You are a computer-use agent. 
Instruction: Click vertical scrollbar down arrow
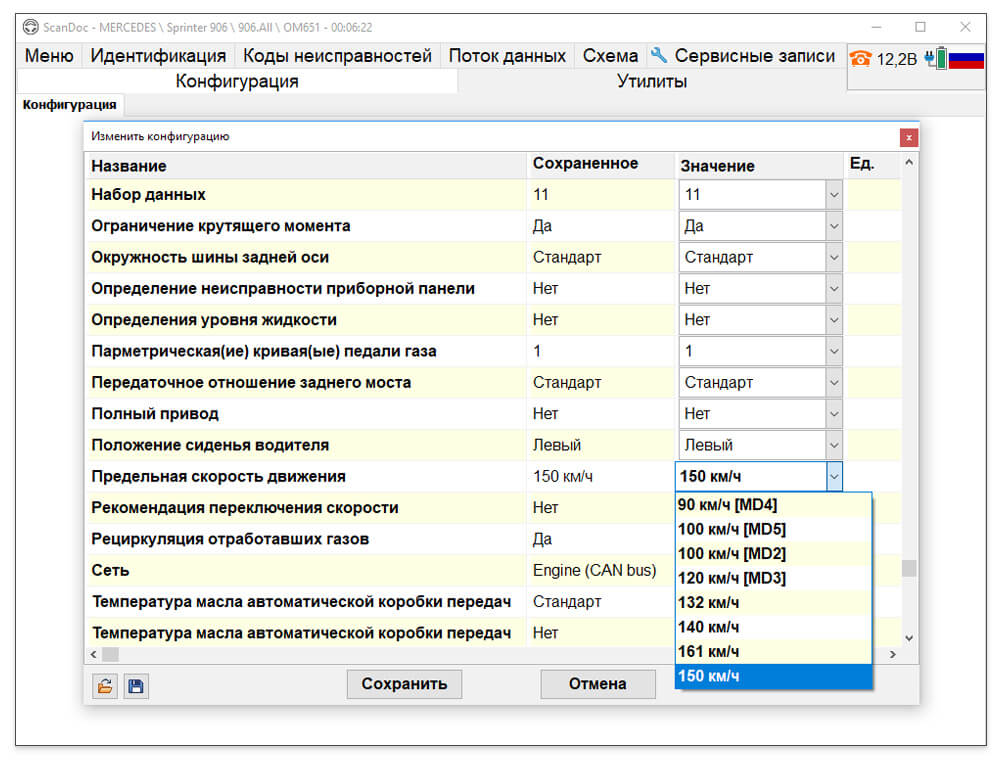909,638
